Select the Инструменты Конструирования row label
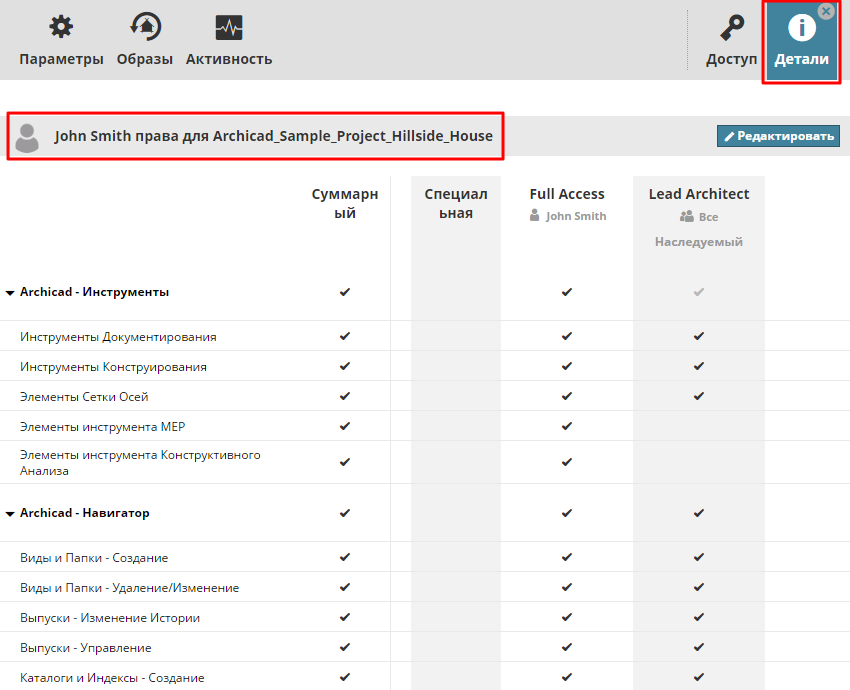Image resolution: width=850 pixels, height=690 pixels. pyautogui.click(x=113, y=367)
